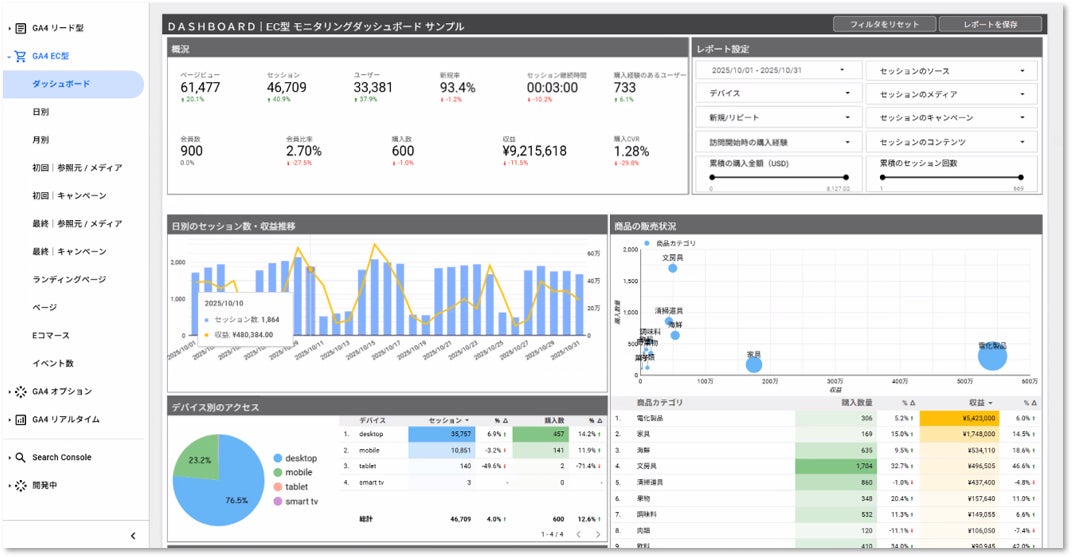
Task: Go to next page of device table
Action: click(x=598, y=534)
